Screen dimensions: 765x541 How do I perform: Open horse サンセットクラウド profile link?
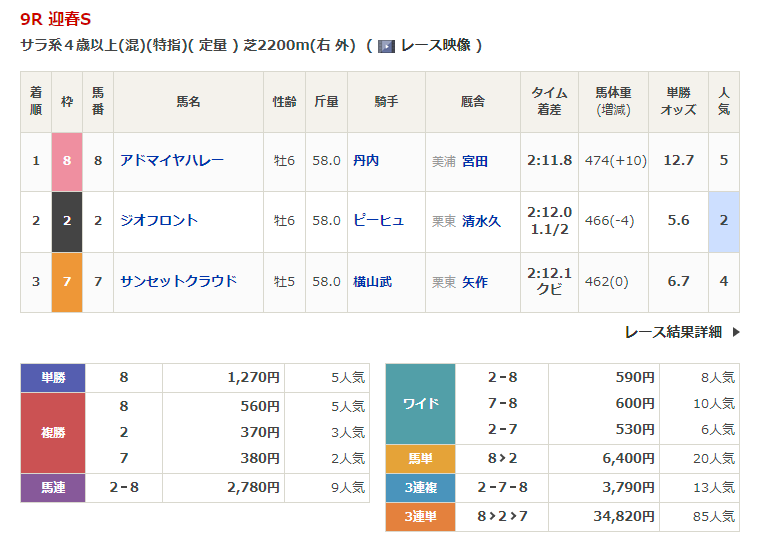click(x=178, y=281)
